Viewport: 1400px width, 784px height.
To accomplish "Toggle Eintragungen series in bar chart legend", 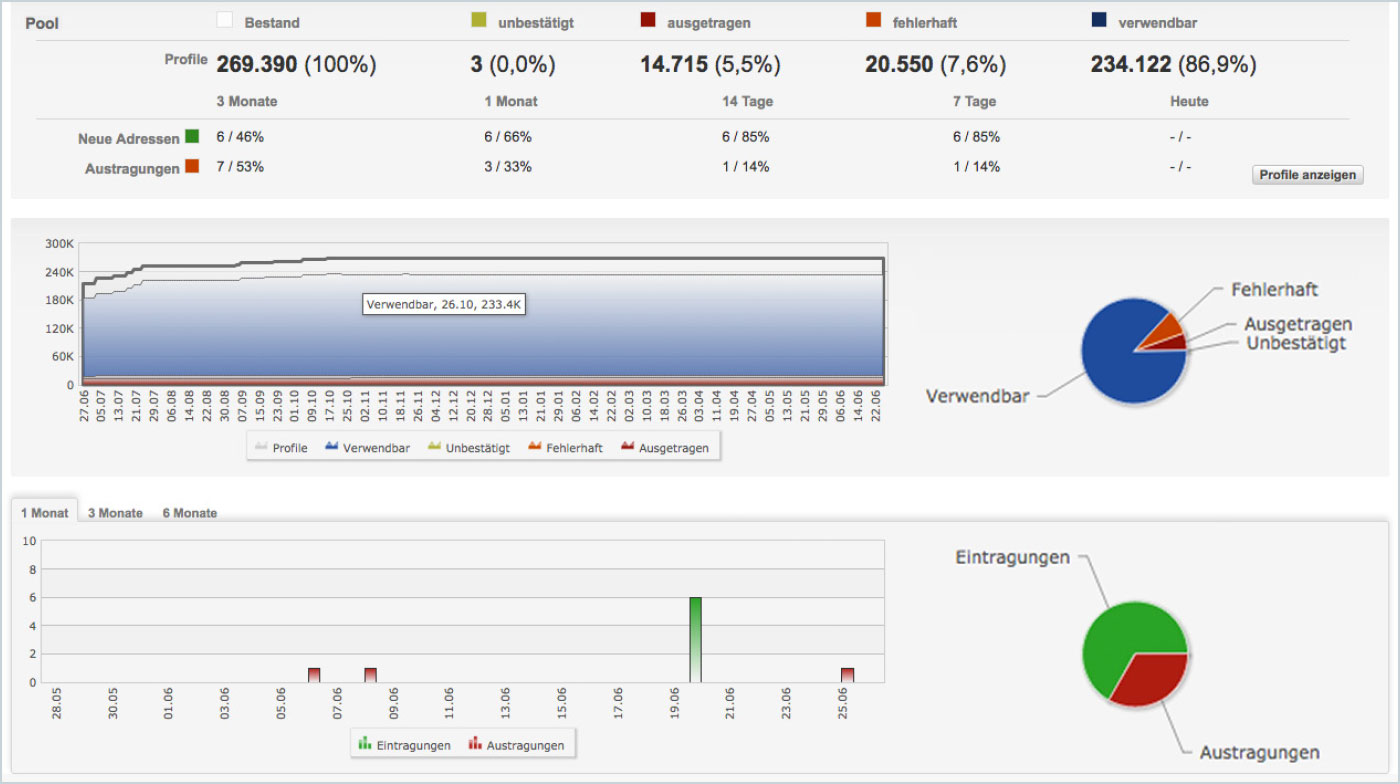I will pos(402,745).
